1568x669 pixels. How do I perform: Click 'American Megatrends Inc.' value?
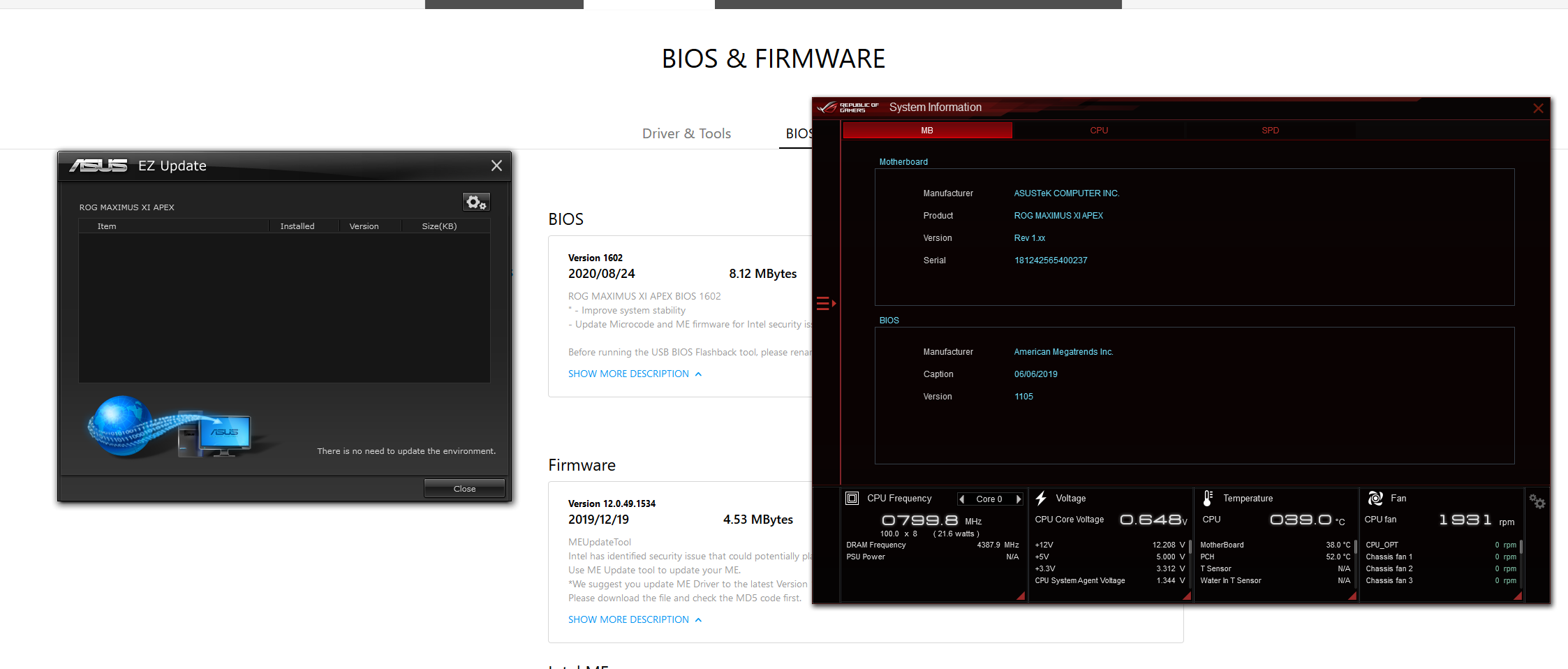point(1063,352)
